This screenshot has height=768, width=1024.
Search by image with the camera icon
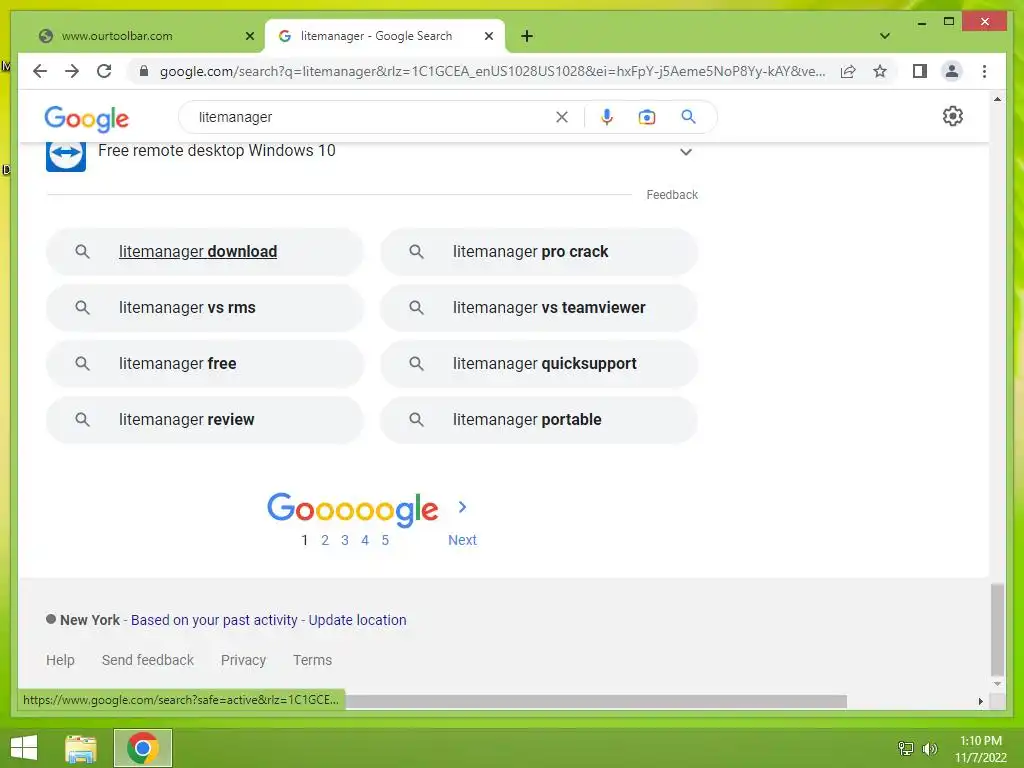pos(647,117)
